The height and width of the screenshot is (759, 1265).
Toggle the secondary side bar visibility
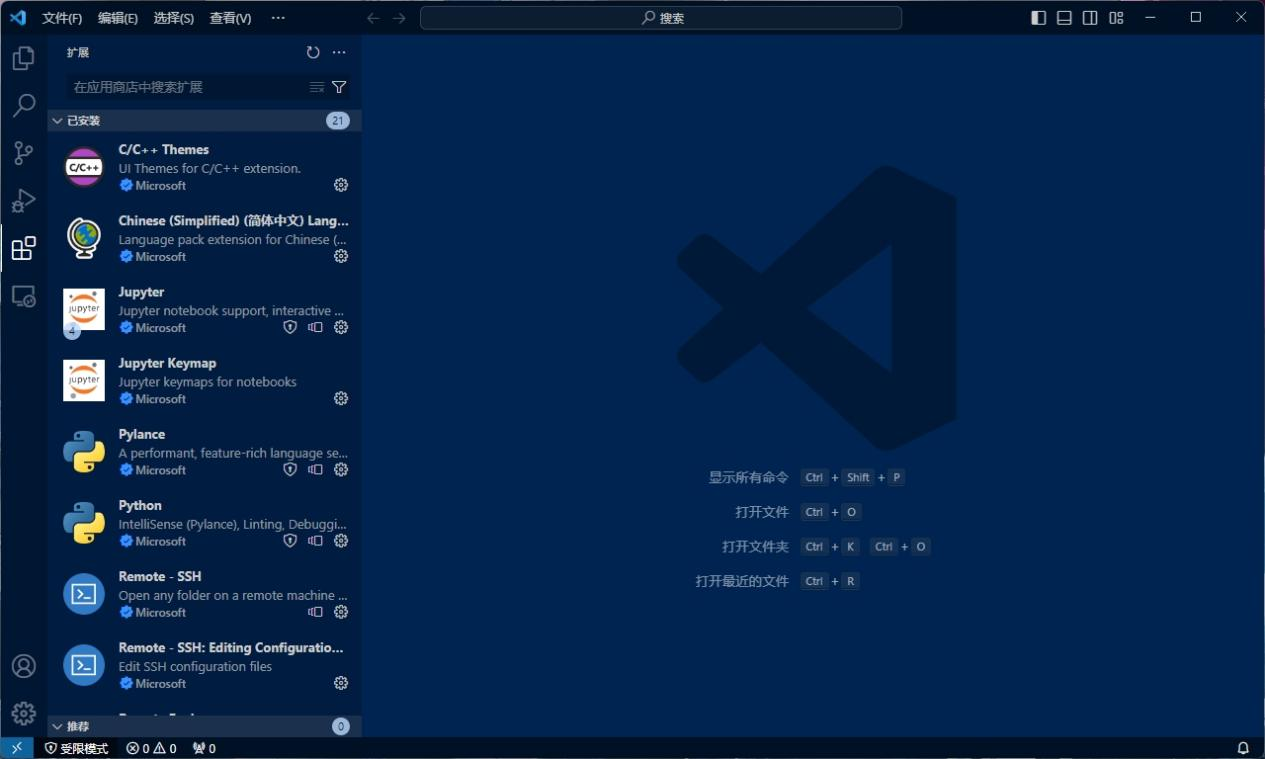[x=1090, y=18]
